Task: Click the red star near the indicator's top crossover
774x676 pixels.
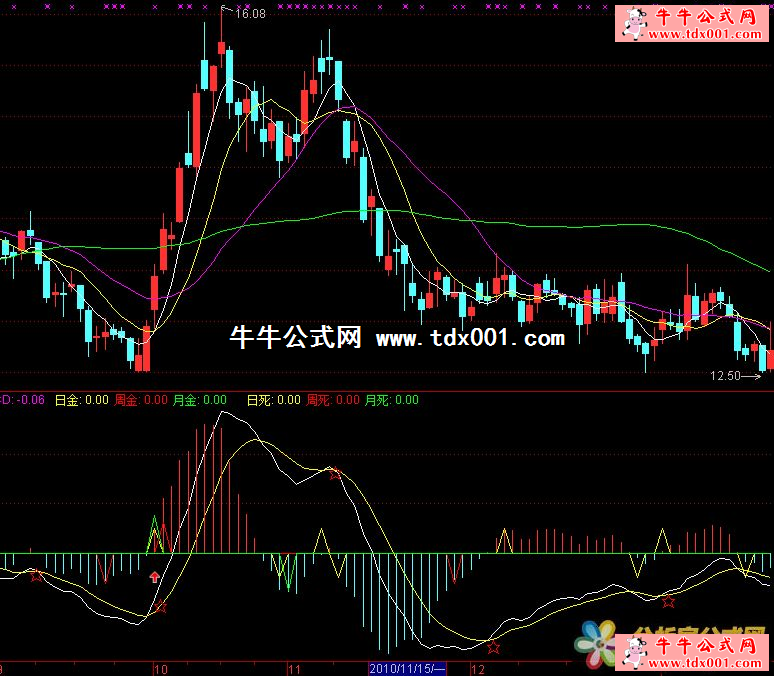Action: [x=335, y=474]
